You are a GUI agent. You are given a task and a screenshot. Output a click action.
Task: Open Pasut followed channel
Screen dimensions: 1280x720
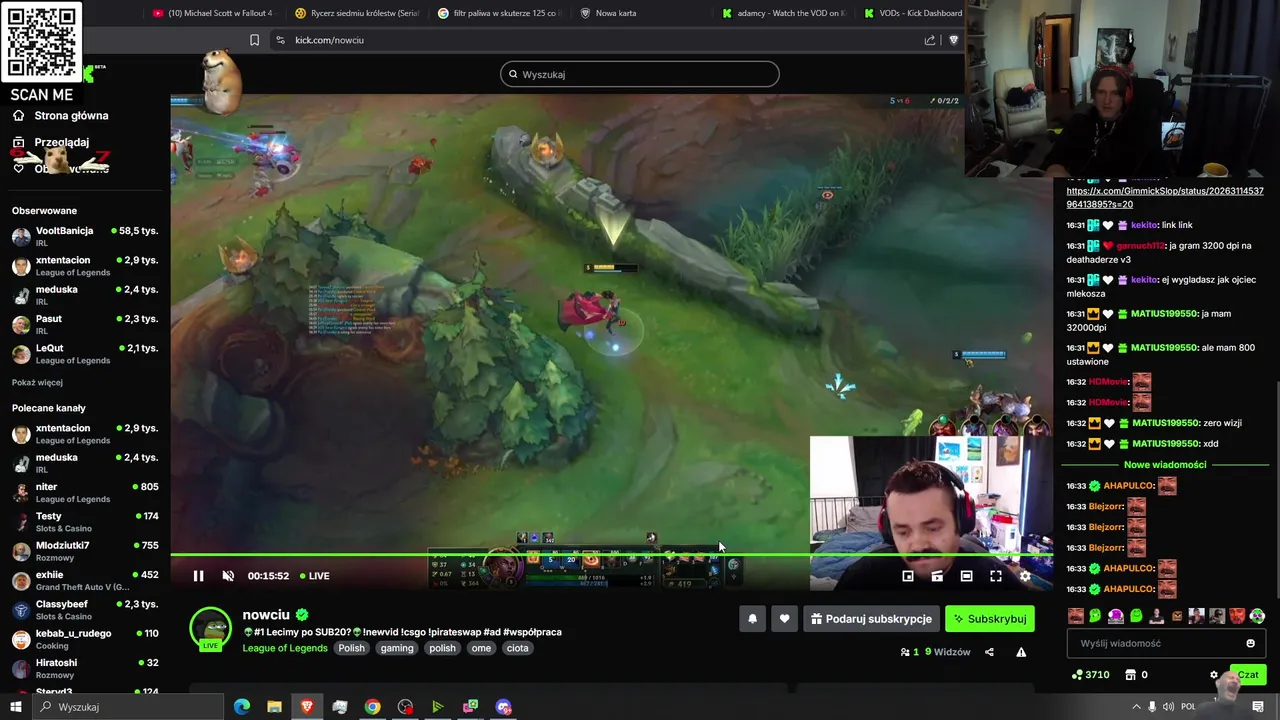85,324
